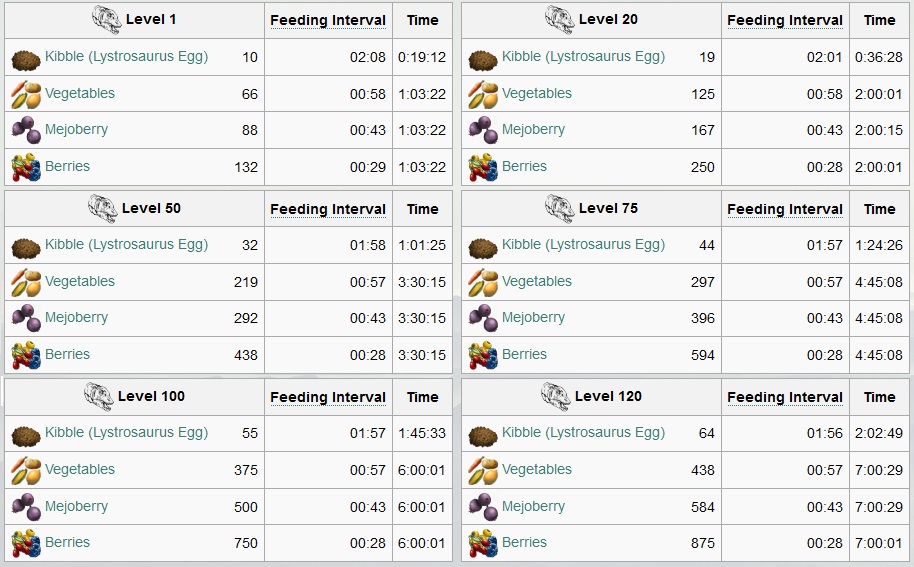Click Feeding Interval header in Level 1 table

(x=328, y=20)
